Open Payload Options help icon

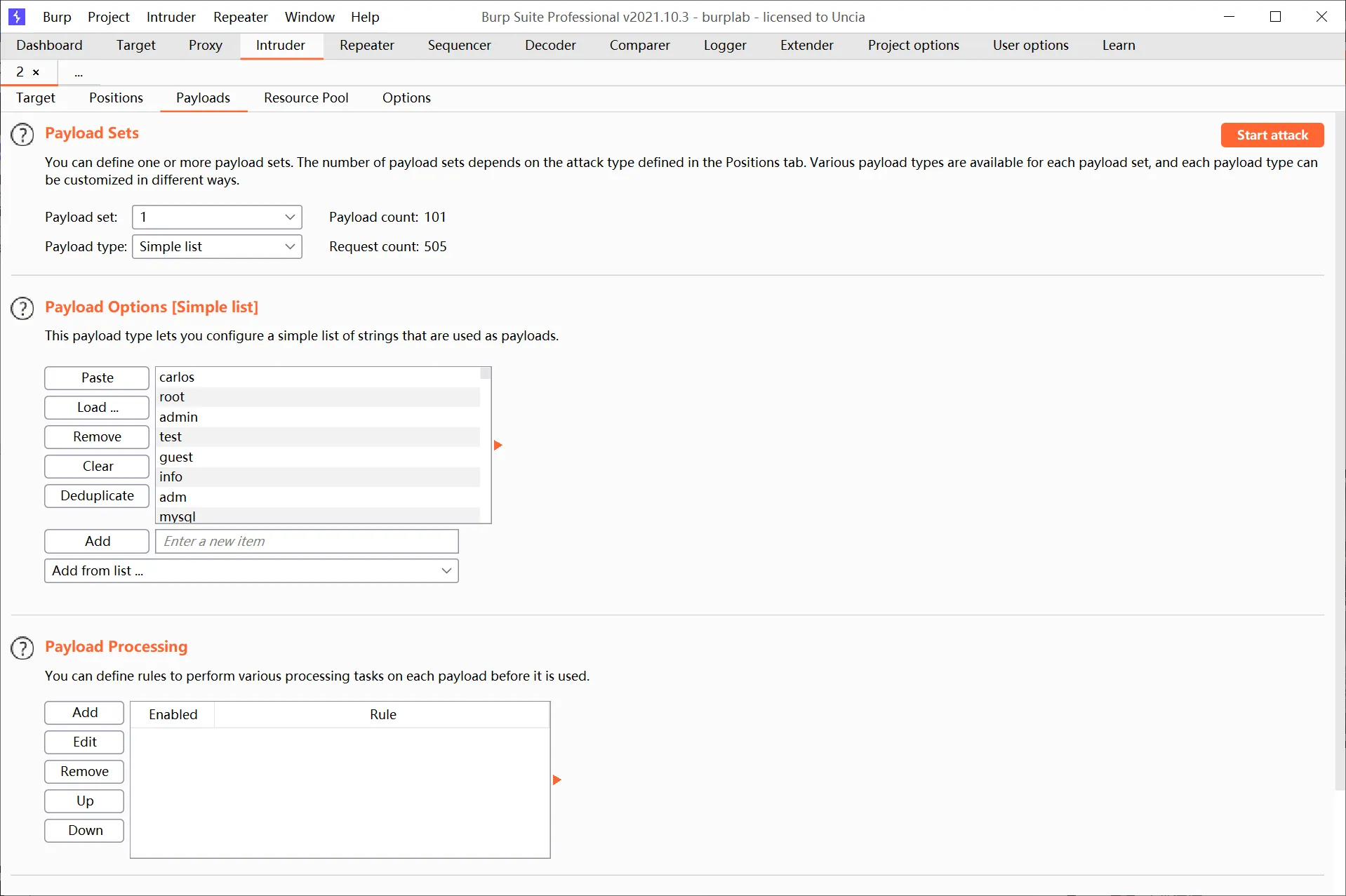click(x=22, y=308)
